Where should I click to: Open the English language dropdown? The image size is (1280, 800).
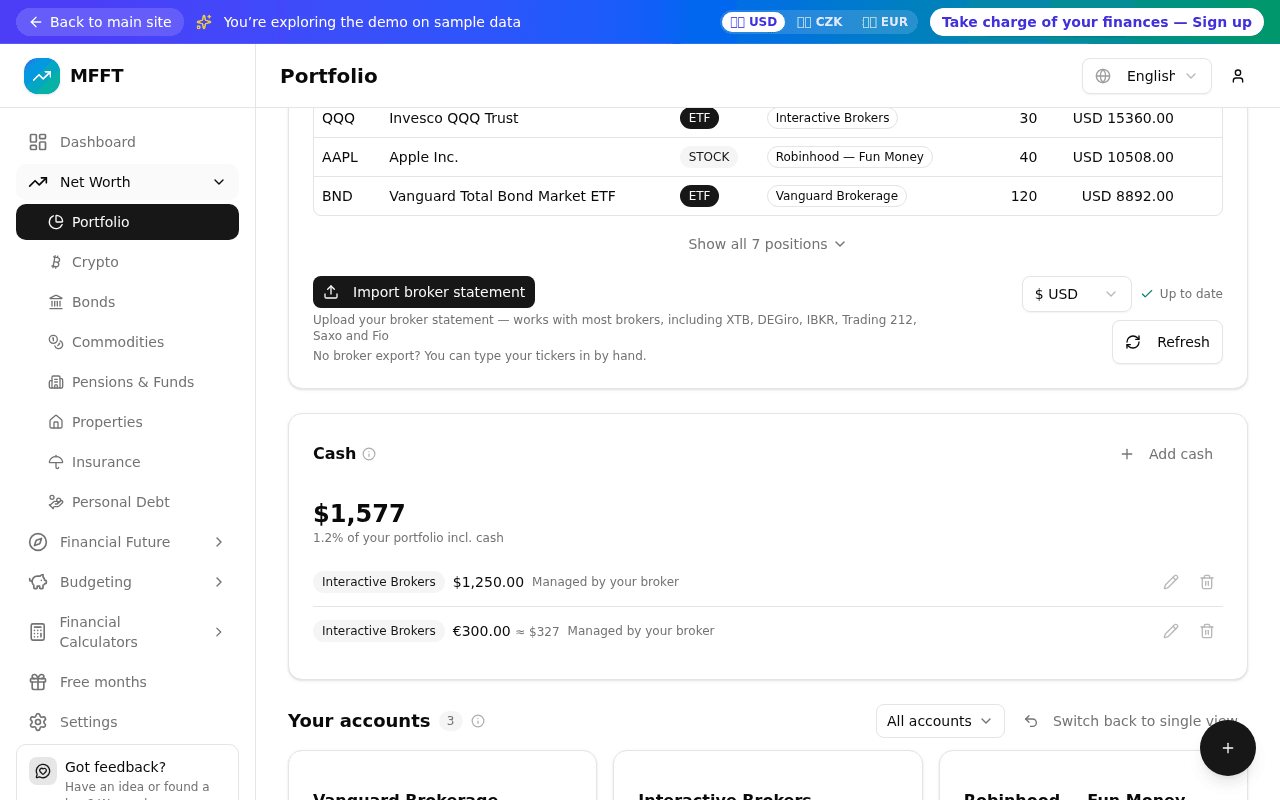click(x=1147, y=76)
